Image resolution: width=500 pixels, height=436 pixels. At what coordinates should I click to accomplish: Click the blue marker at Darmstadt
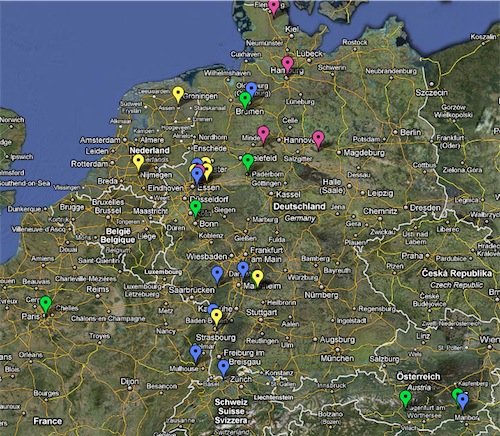click(x=243, y=270)
